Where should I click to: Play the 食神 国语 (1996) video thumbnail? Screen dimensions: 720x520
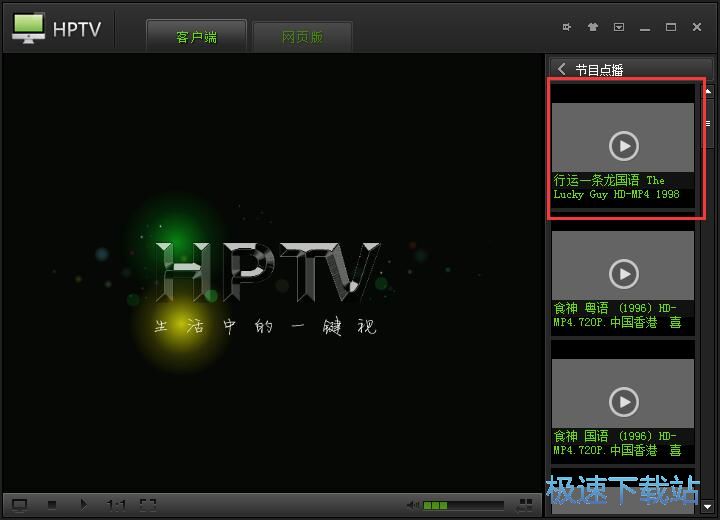point(623,401)
